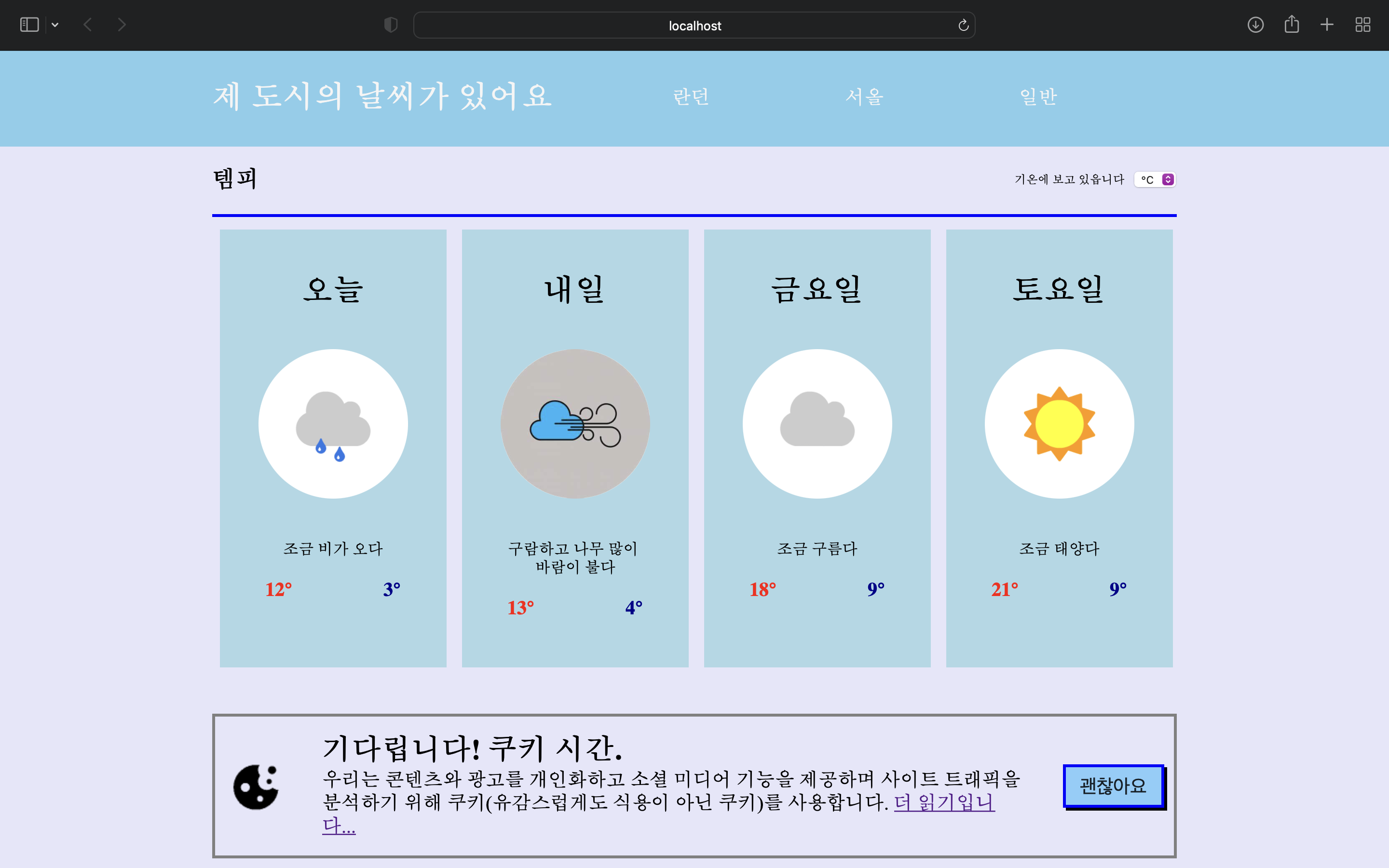
Task: Click the 템피 city heading
Action: [x=235, y=178]
